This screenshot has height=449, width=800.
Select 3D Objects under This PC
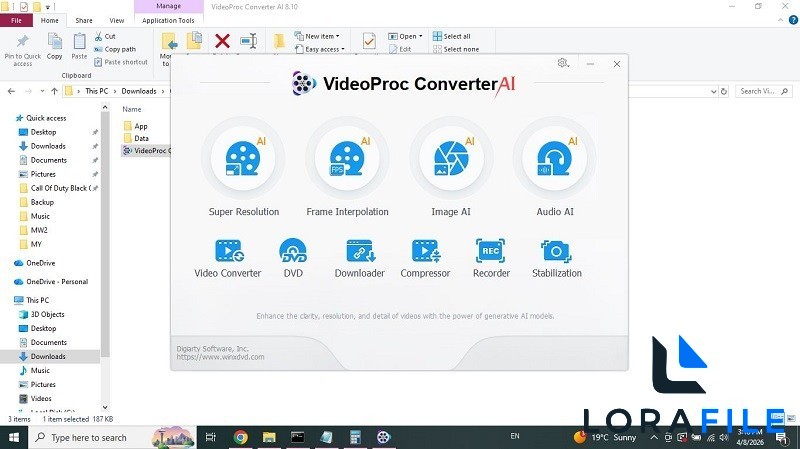point(47,314)
